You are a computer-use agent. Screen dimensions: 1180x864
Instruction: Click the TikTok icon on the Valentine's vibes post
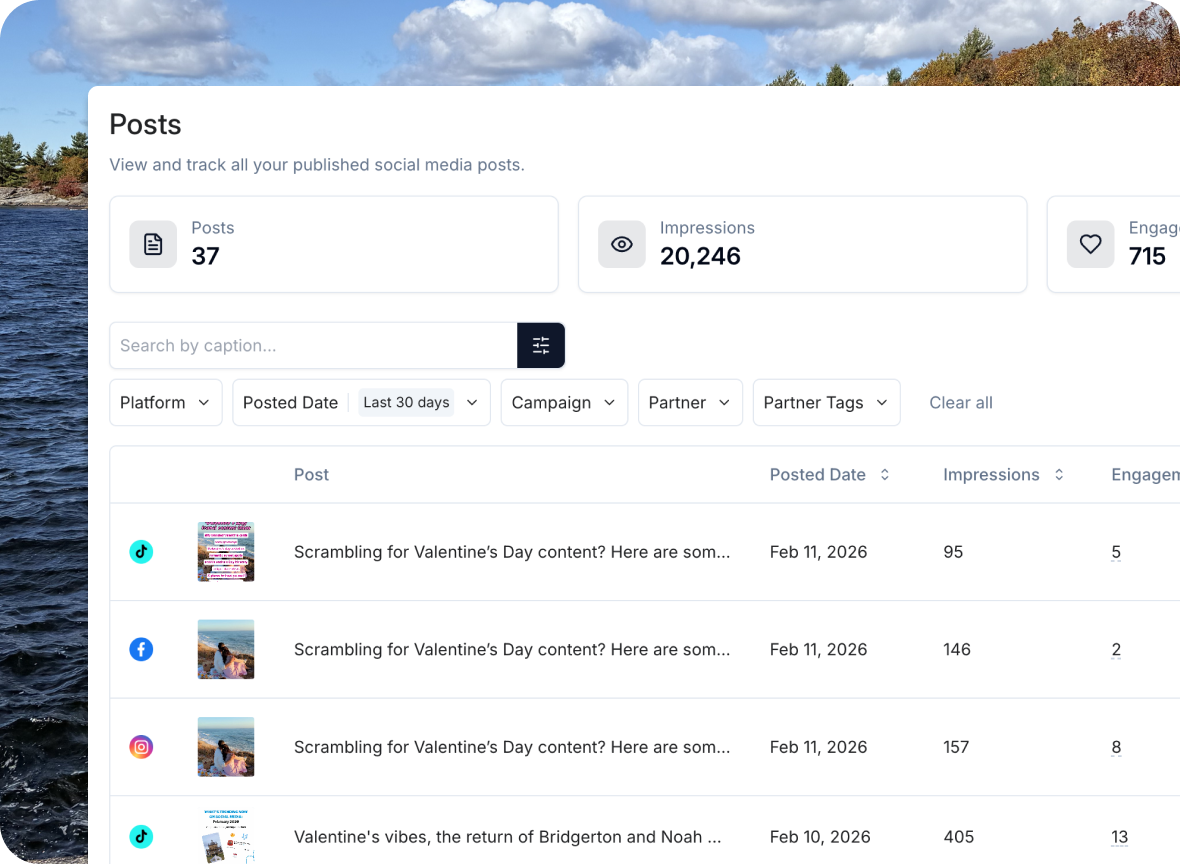pyautogui.click(x=141, y=837)
